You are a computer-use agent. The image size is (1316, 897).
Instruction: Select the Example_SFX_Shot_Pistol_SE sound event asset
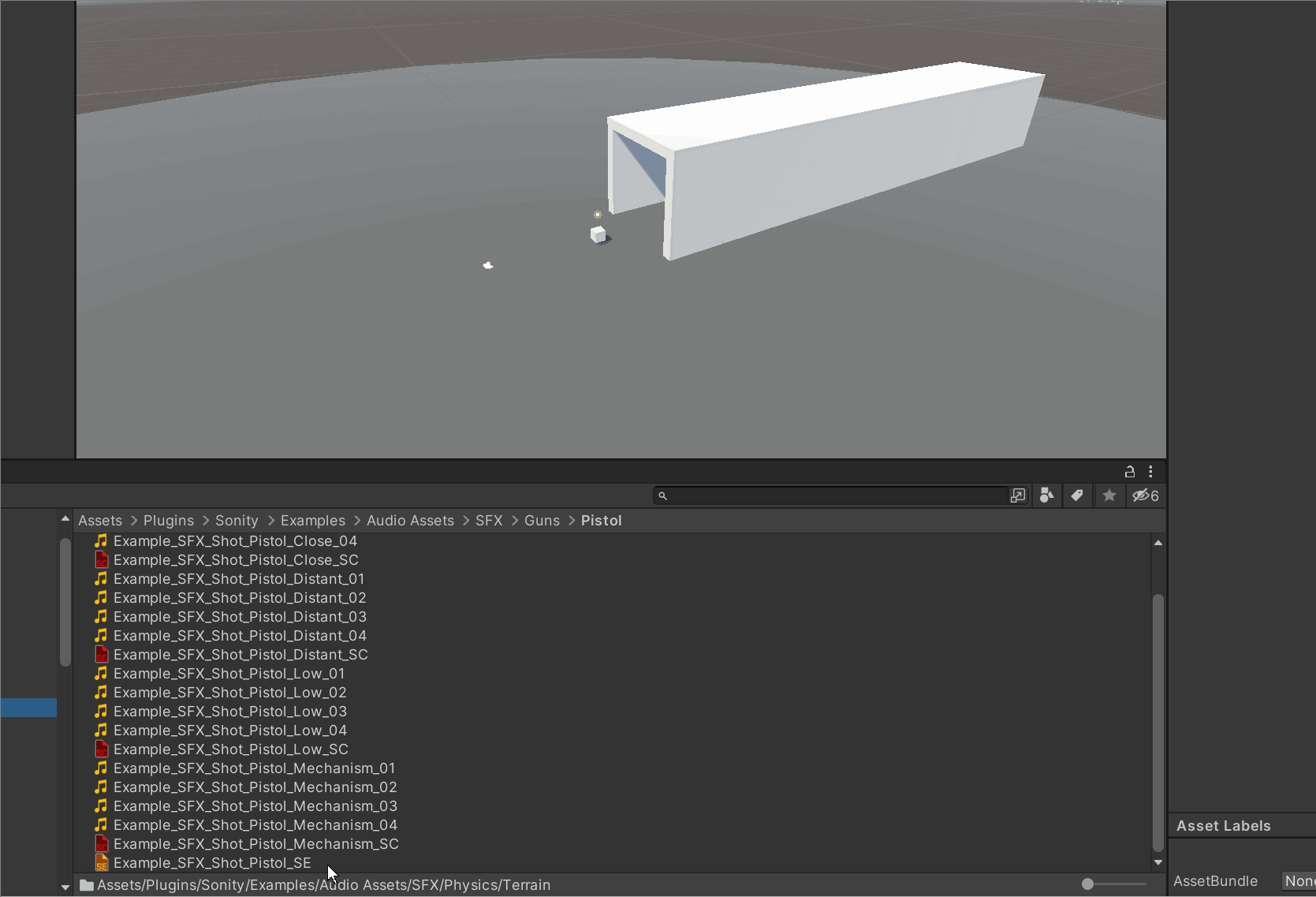tap(212, 863)
